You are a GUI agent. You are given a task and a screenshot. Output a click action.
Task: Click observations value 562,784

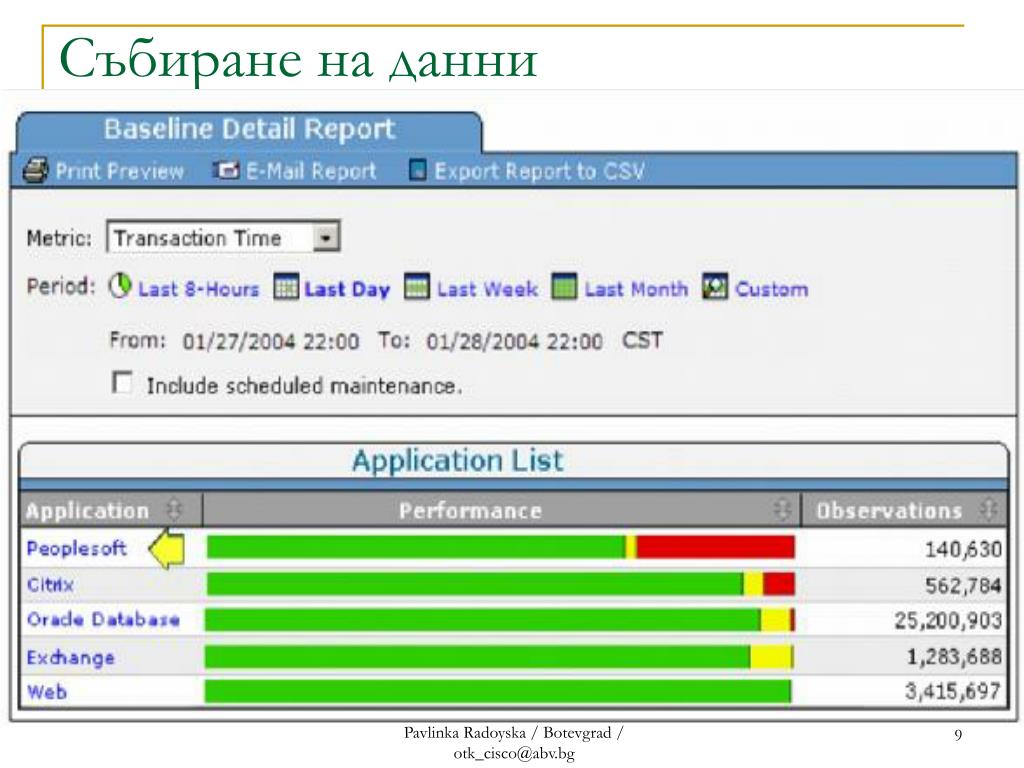(x=963, y=586)
